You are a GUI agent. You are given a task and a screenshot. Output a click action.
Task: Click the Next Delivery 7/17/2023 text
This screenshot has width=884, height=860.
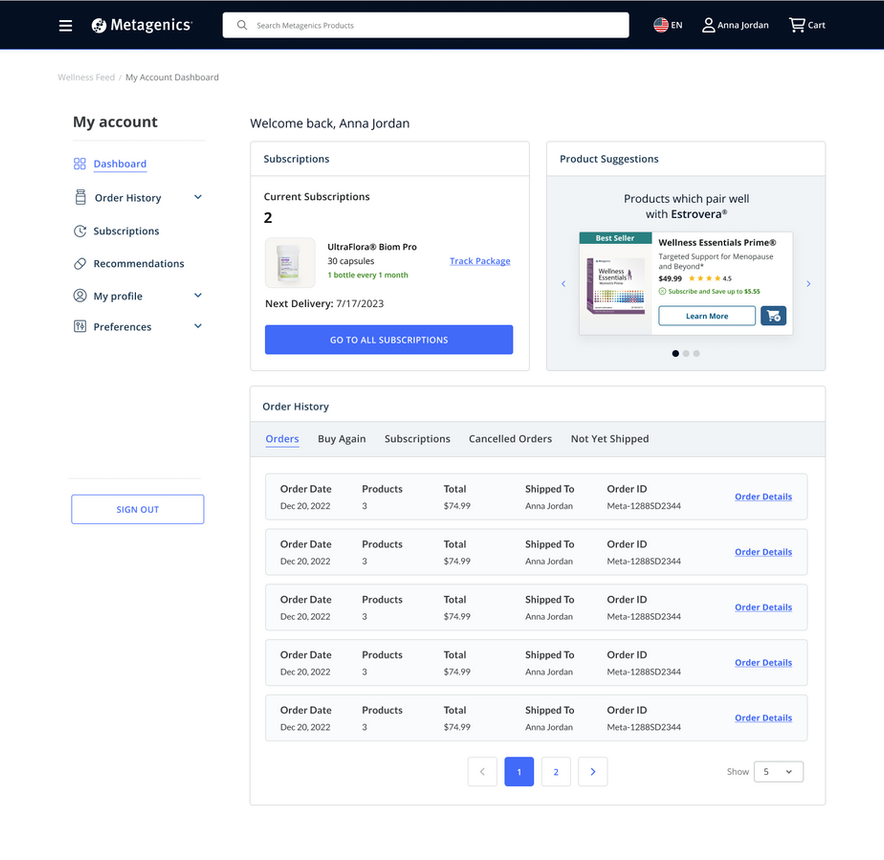[324, 303]
